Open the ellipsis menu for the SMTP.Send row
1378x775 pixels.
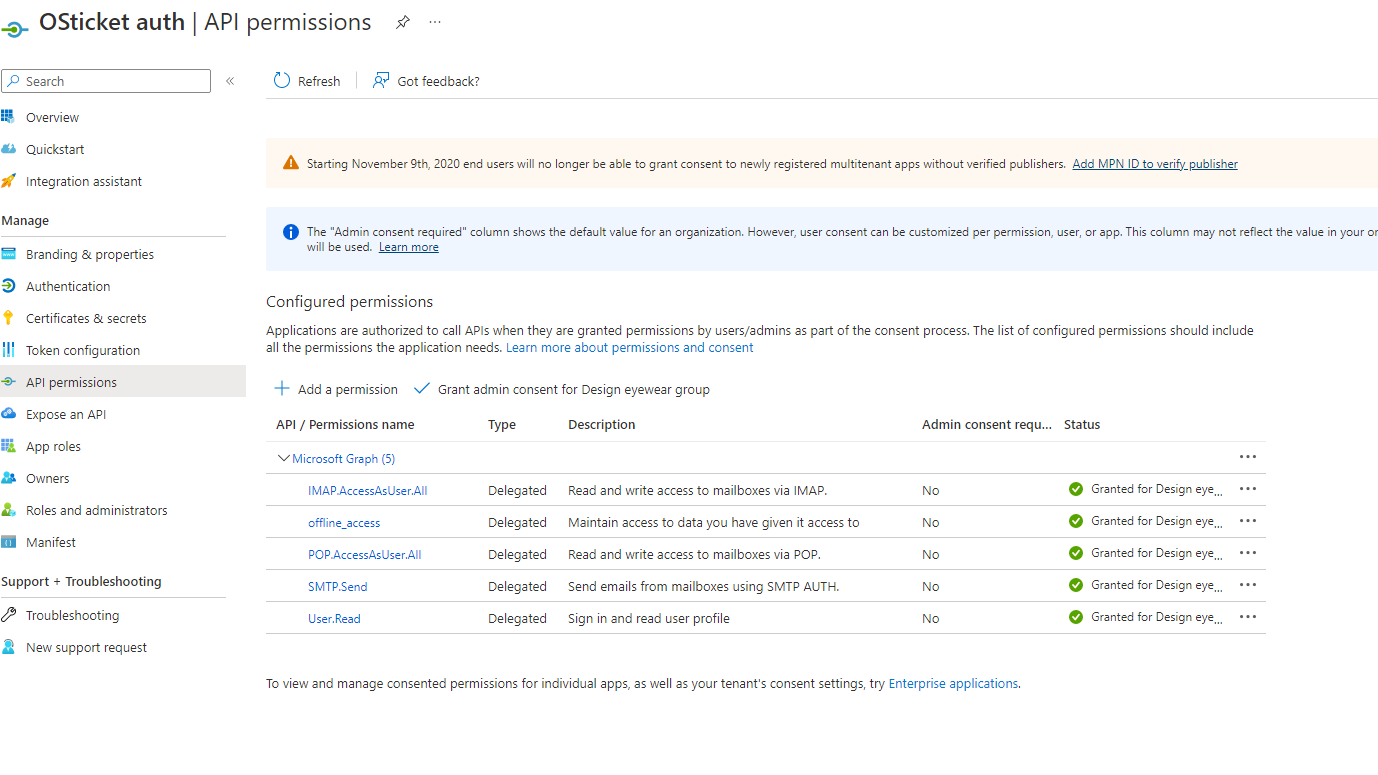pyautogui.click(x=1247, y=585)
